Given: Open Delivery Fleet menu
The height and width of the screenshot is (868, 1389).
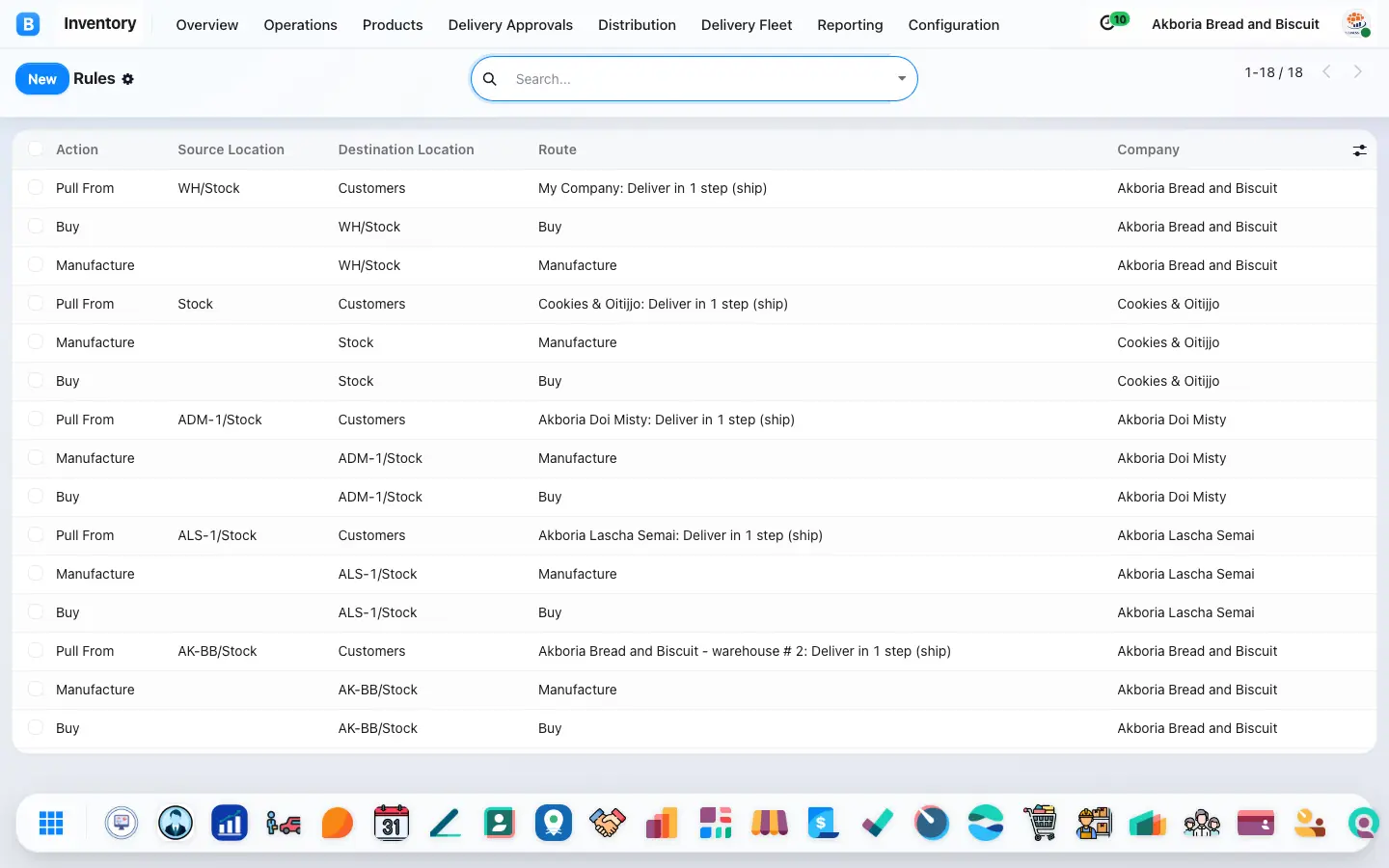Looking at the screenshot, I should click(747, 25).
